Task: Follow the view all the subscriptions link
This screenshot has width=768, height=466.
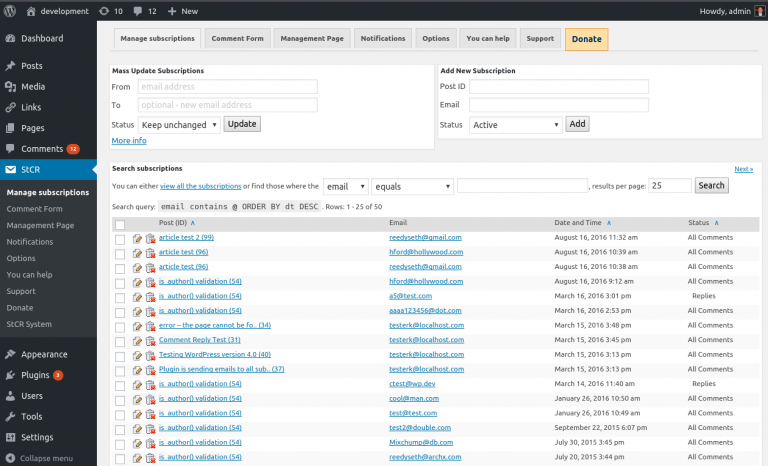Action: pos(200,186)
